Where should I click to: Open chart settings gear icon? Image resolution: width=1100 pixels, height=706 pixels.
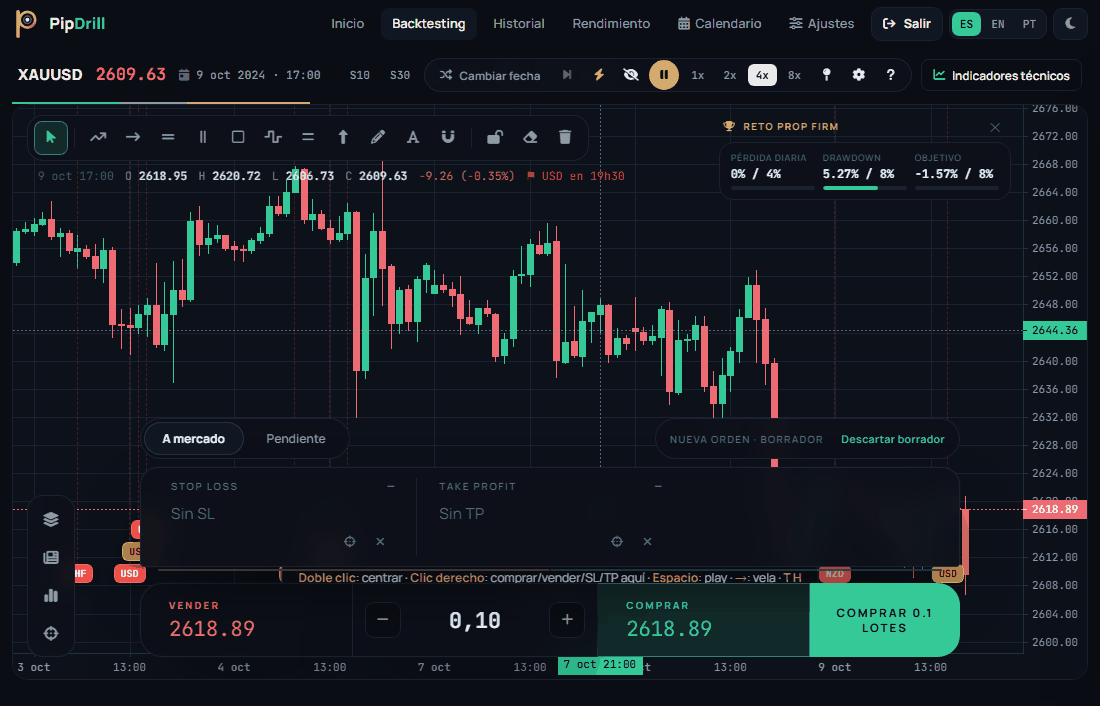coord(859,75)
